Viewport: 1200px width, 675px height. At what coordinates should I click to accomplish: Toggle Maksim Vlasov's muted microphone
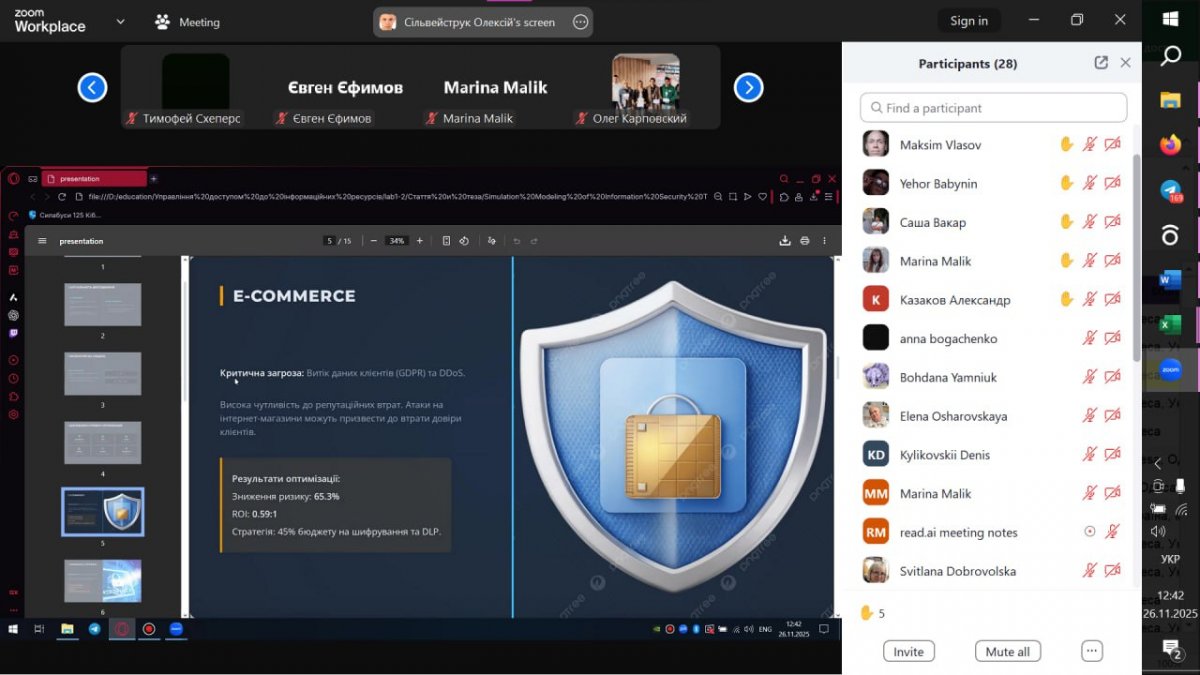point(1090,145)
